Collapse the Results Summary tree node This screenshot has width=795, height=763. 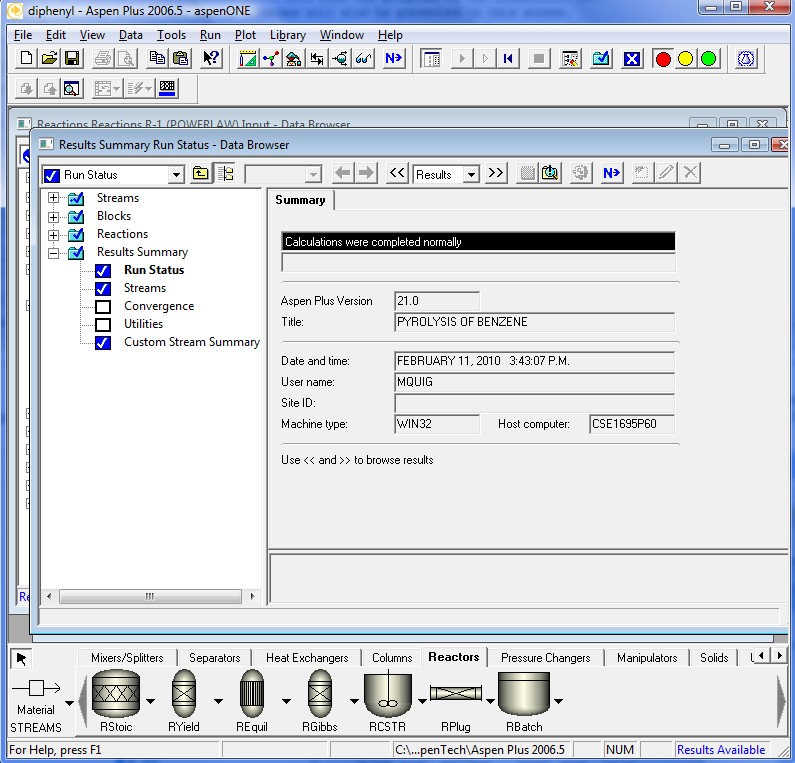(54, 252)
